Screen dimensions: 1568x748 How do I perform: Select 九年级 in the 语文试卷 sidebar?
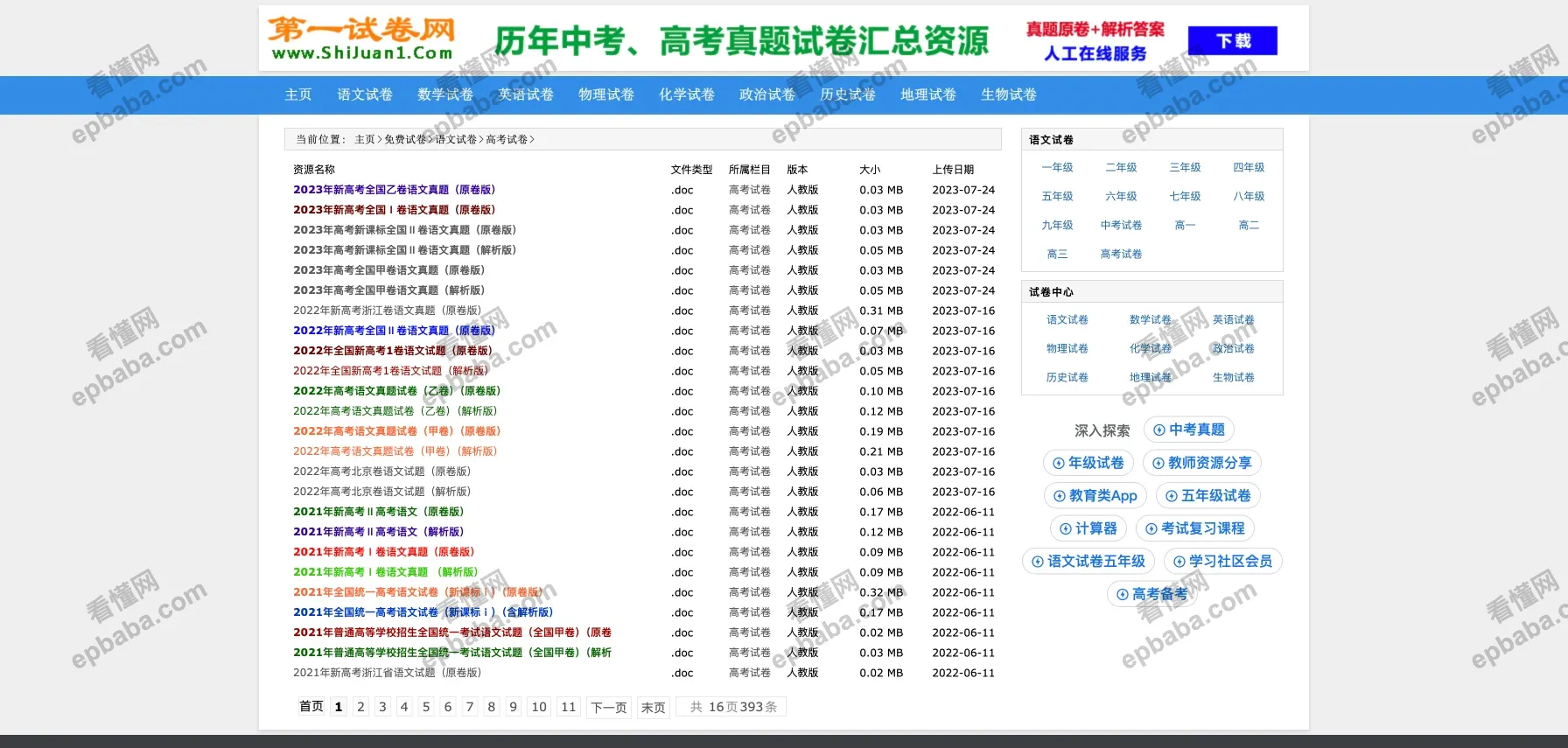(1057, 225)
